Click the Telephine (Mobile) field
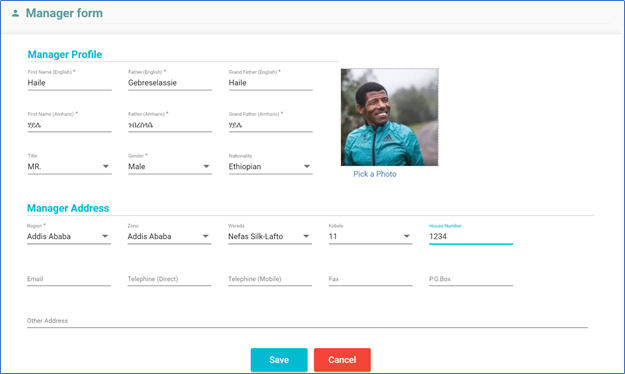625x374 pixels. [x=270, y=279]
